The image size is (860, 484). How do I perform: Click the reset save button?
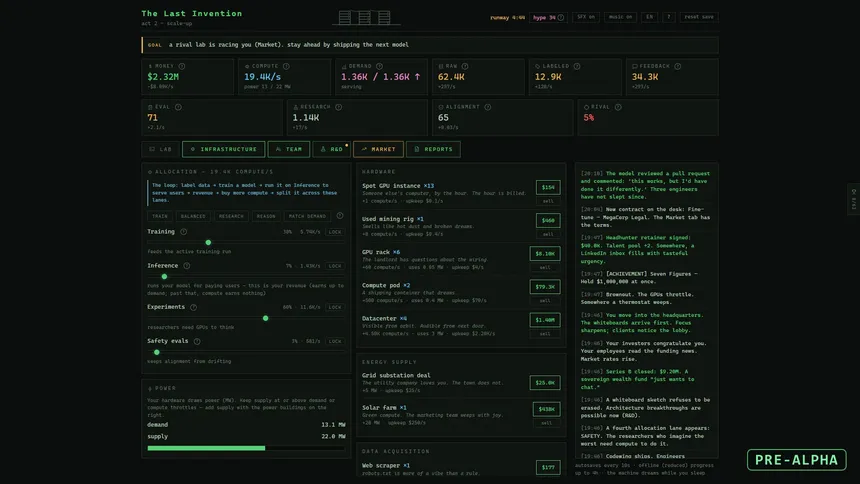point(699,17)
